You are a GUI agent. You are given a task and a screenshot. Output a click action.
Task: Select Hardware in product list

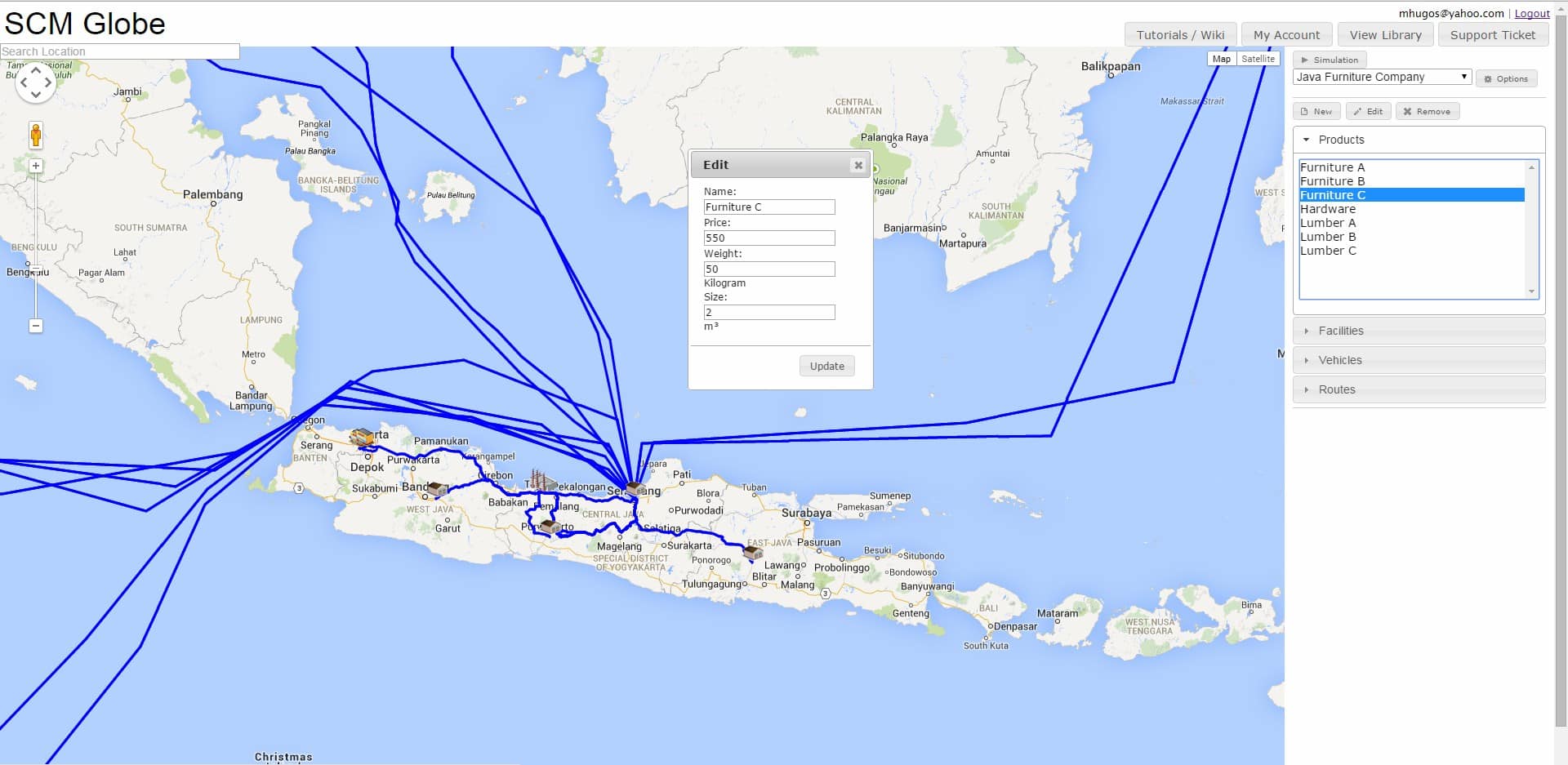(x=1412, y=209)
